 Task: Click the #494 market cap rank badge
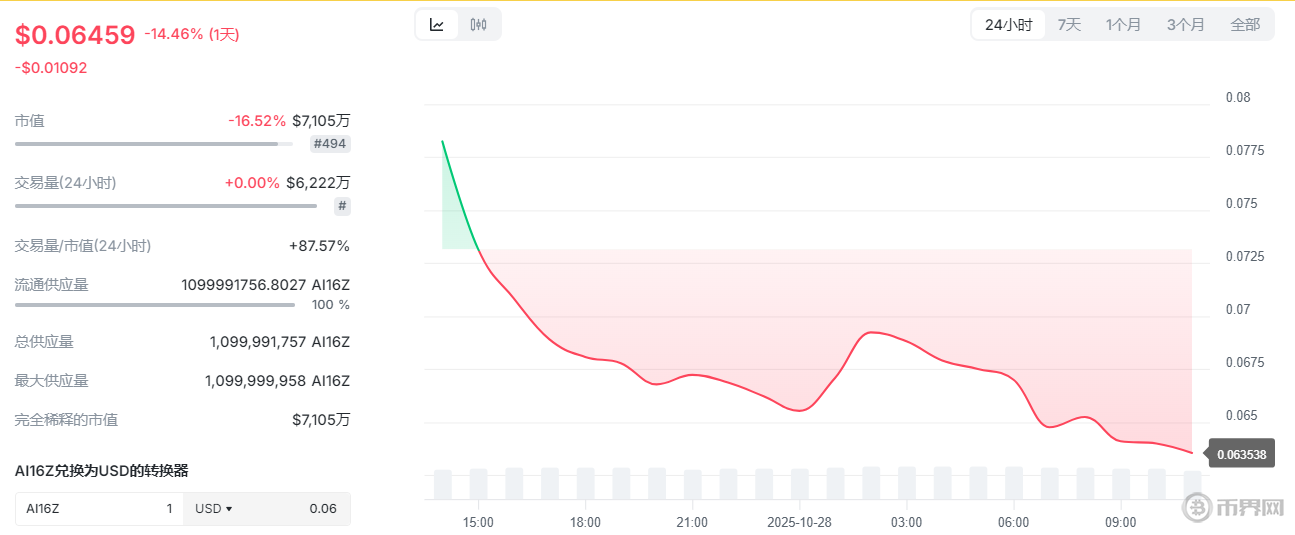pyautogui.click(x=330, y=144)
